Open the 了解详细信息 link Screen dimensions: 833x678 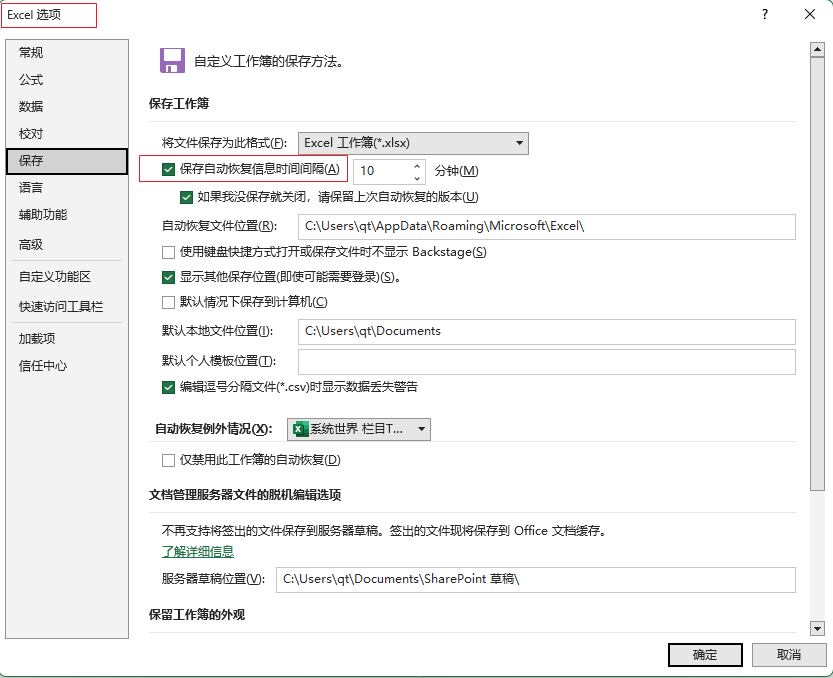198,552
